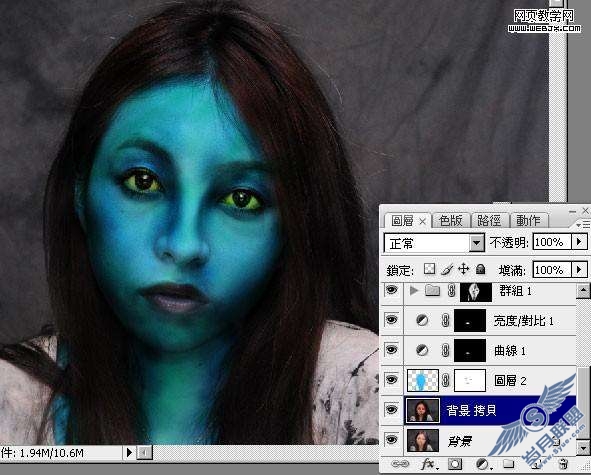Switch to the 圖層 tab
The height and width of the screenshot is (475, 591).
click(402, 221)
